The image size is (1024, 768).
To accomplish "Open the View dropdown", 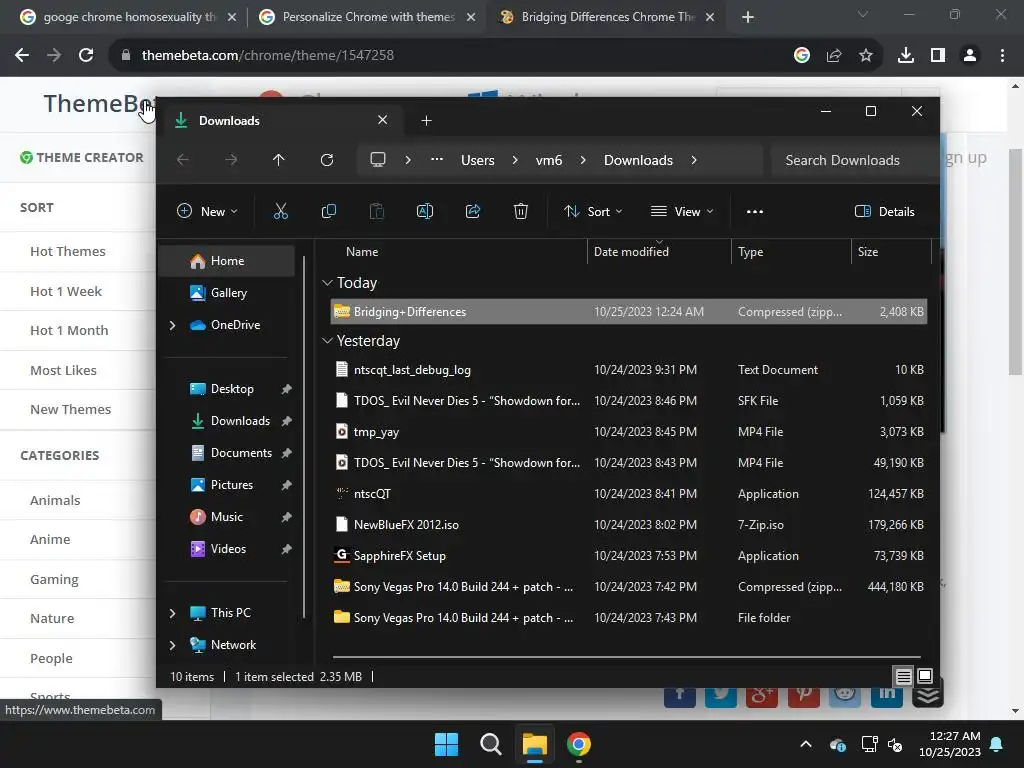I will [x=682, y=211].
